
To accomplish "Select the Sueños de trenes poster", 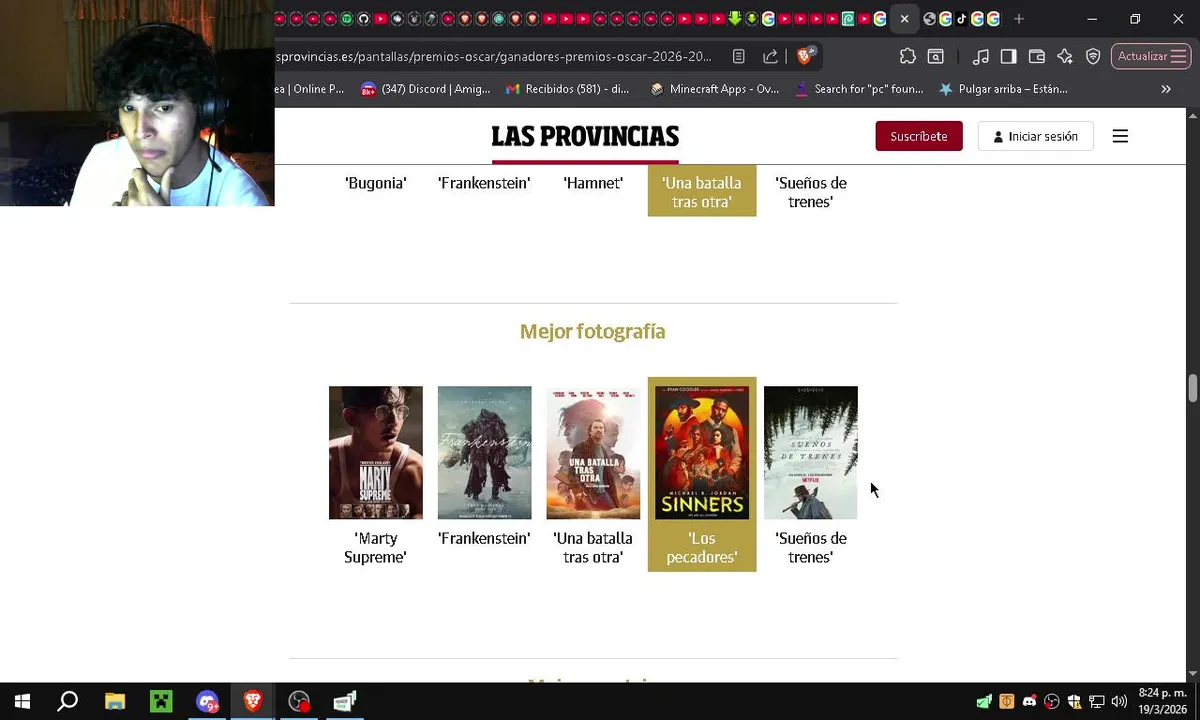I will pos(811,453).
